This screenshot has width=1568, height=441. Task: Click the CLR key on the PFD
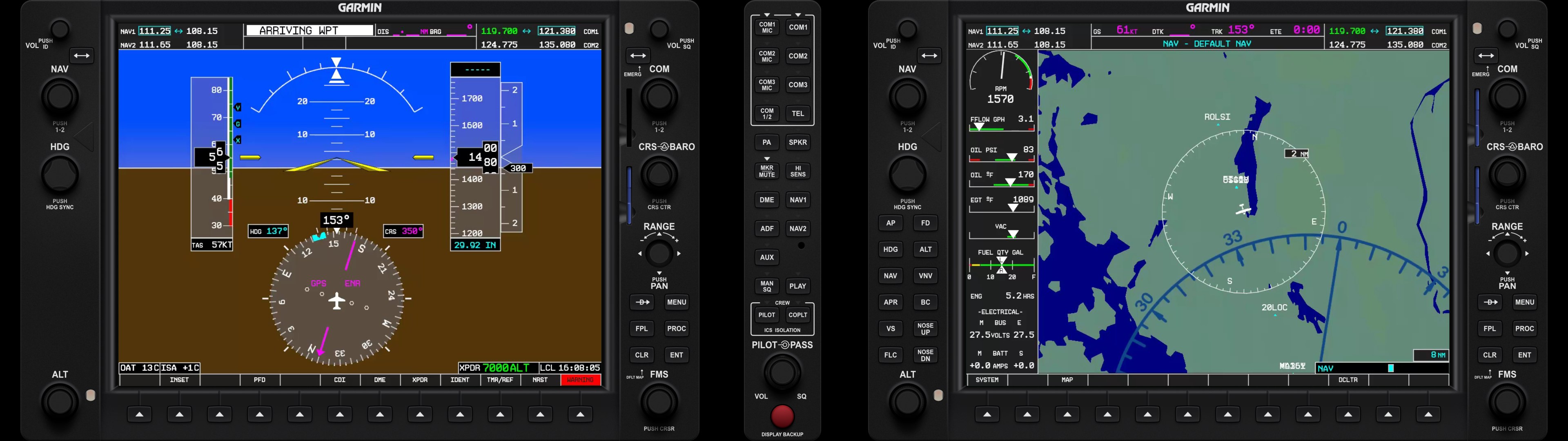click(641, 355)
